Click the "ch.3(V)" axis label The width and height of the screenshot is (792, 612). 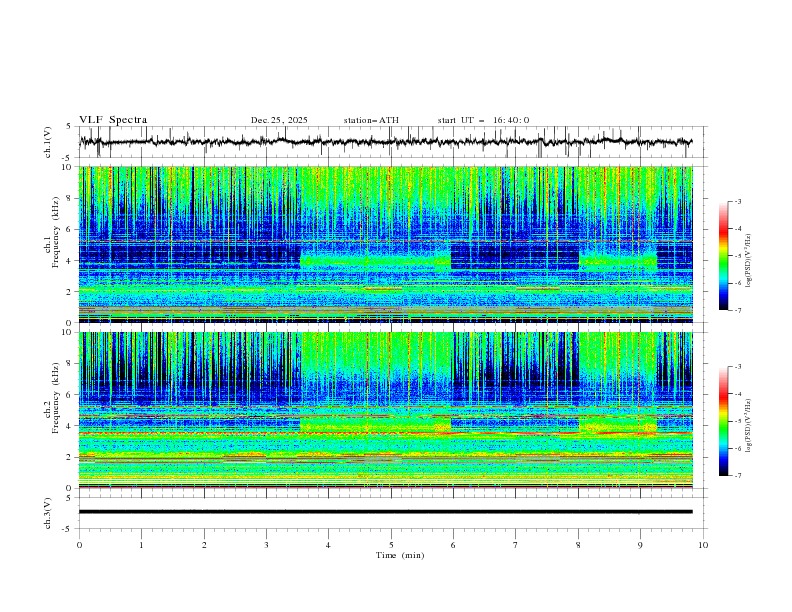48,513
